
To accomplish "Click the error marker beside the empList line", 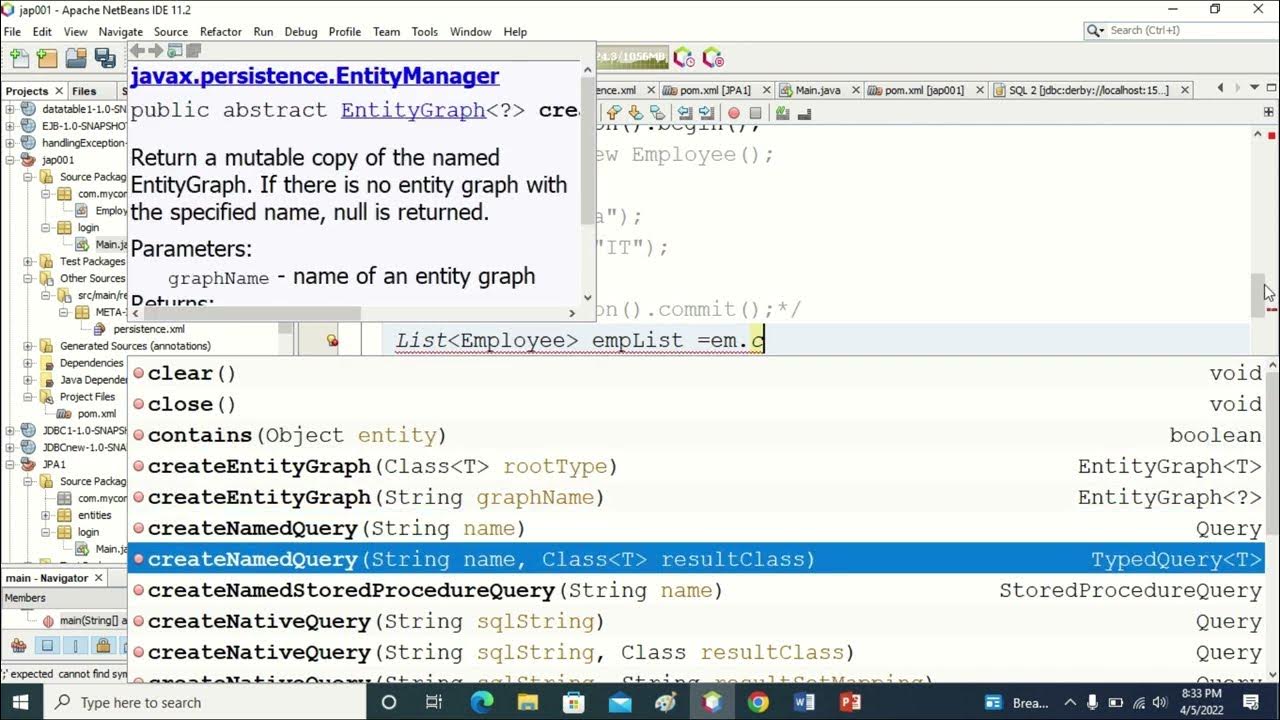I will [x=332, y=341].
